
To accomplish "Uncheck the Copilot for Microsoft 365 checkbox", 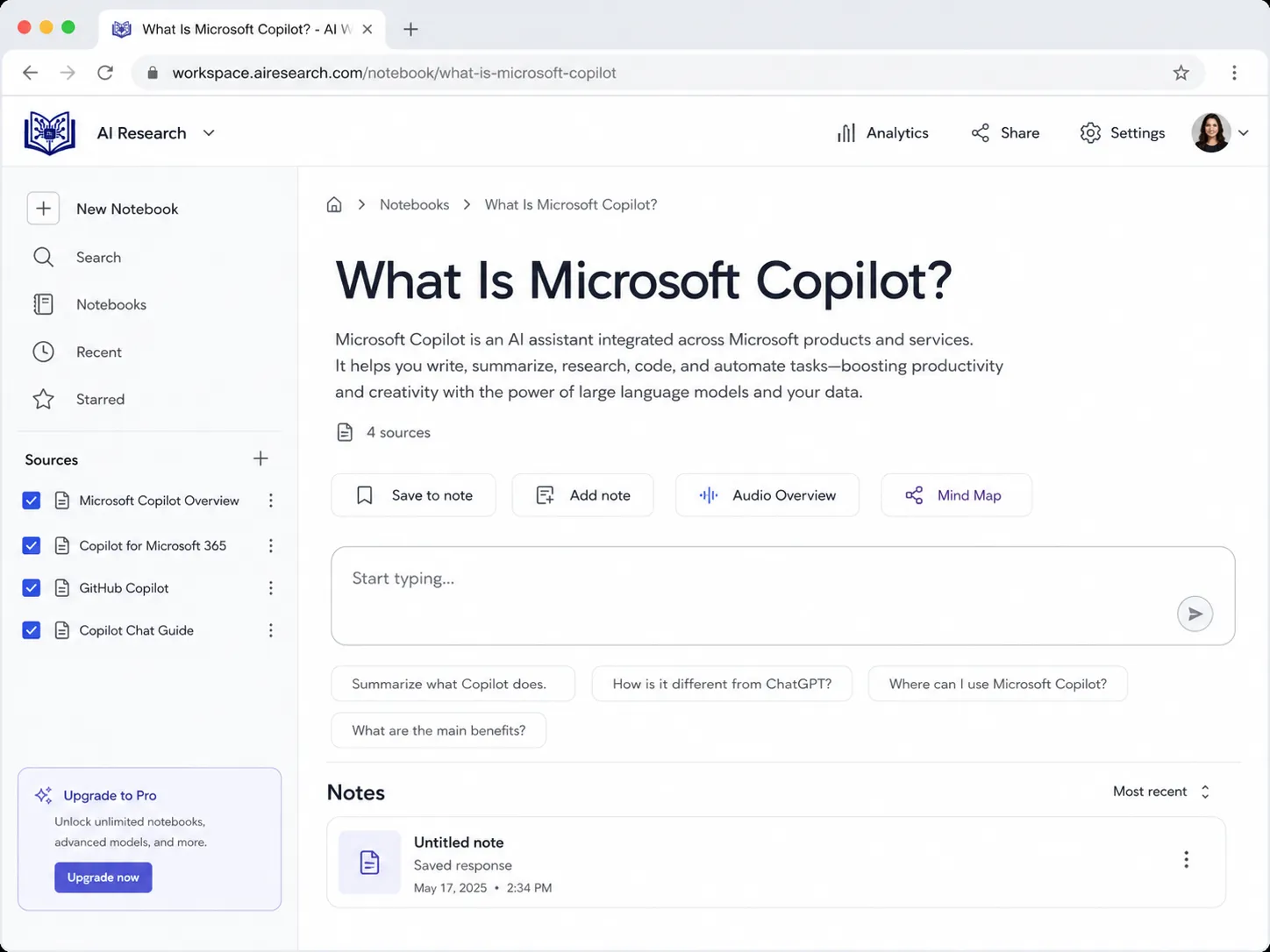I will (32, 545).
